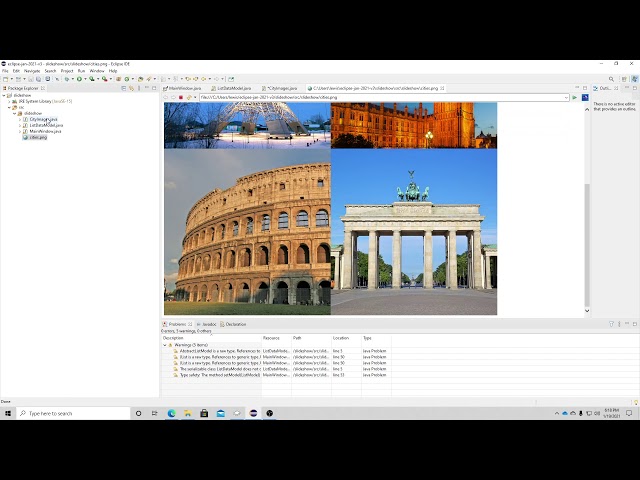This screenshot has width=640, height=480.
Task: Click the green Go arrow beside URL field
Action: pyautogui.click(x=575, y=97)
